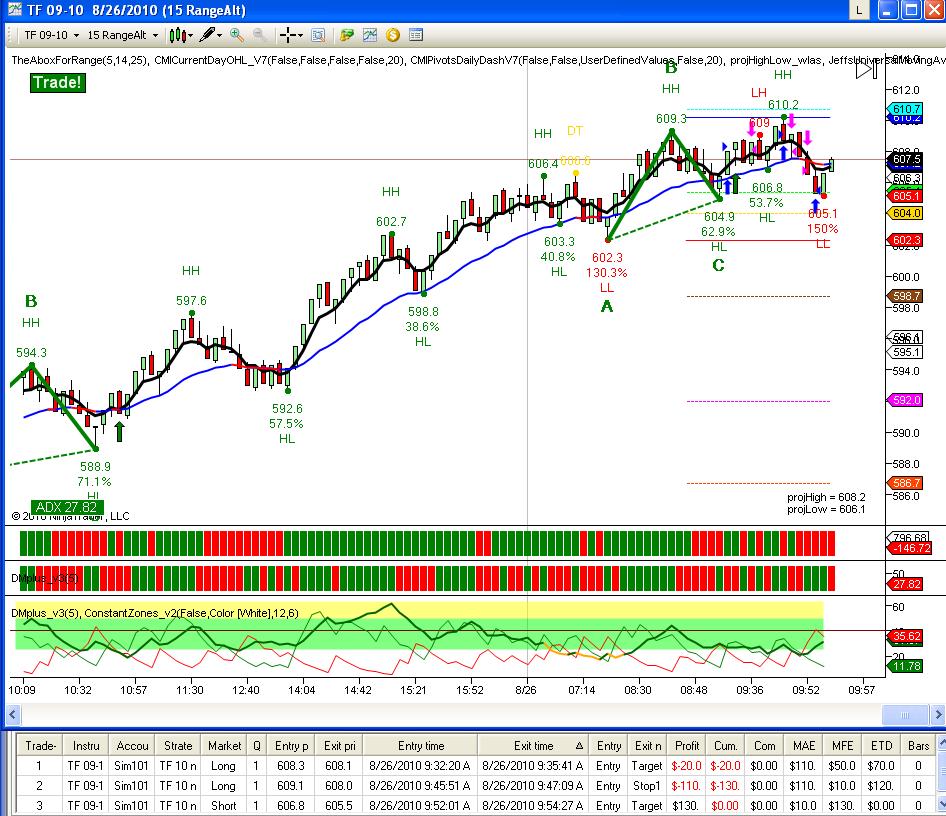
Task: Click the Stop1 exit name cell
Action: click(647, 786)
